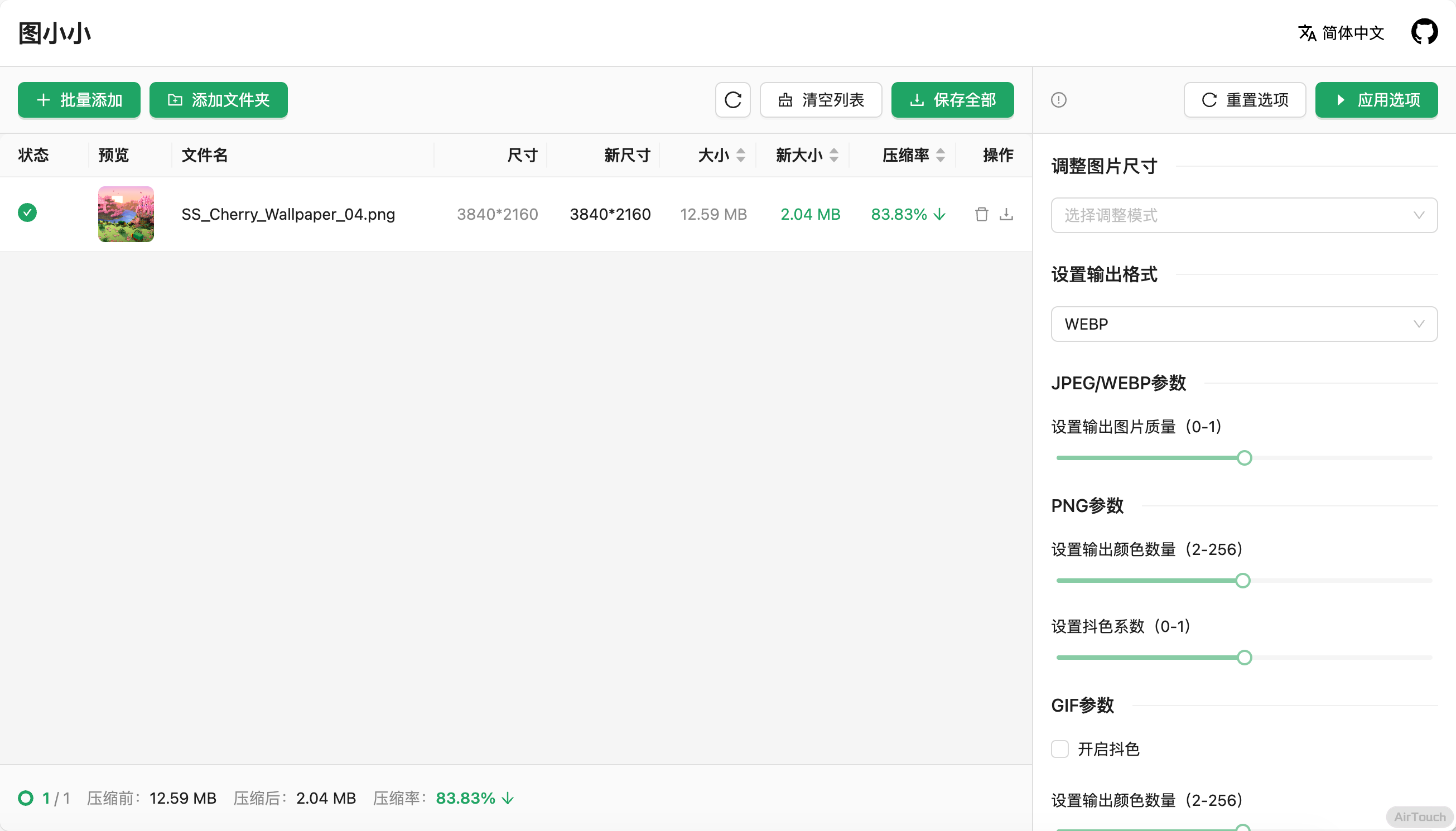
Task: Open 简体中文 language selector
Action: 1352,33
